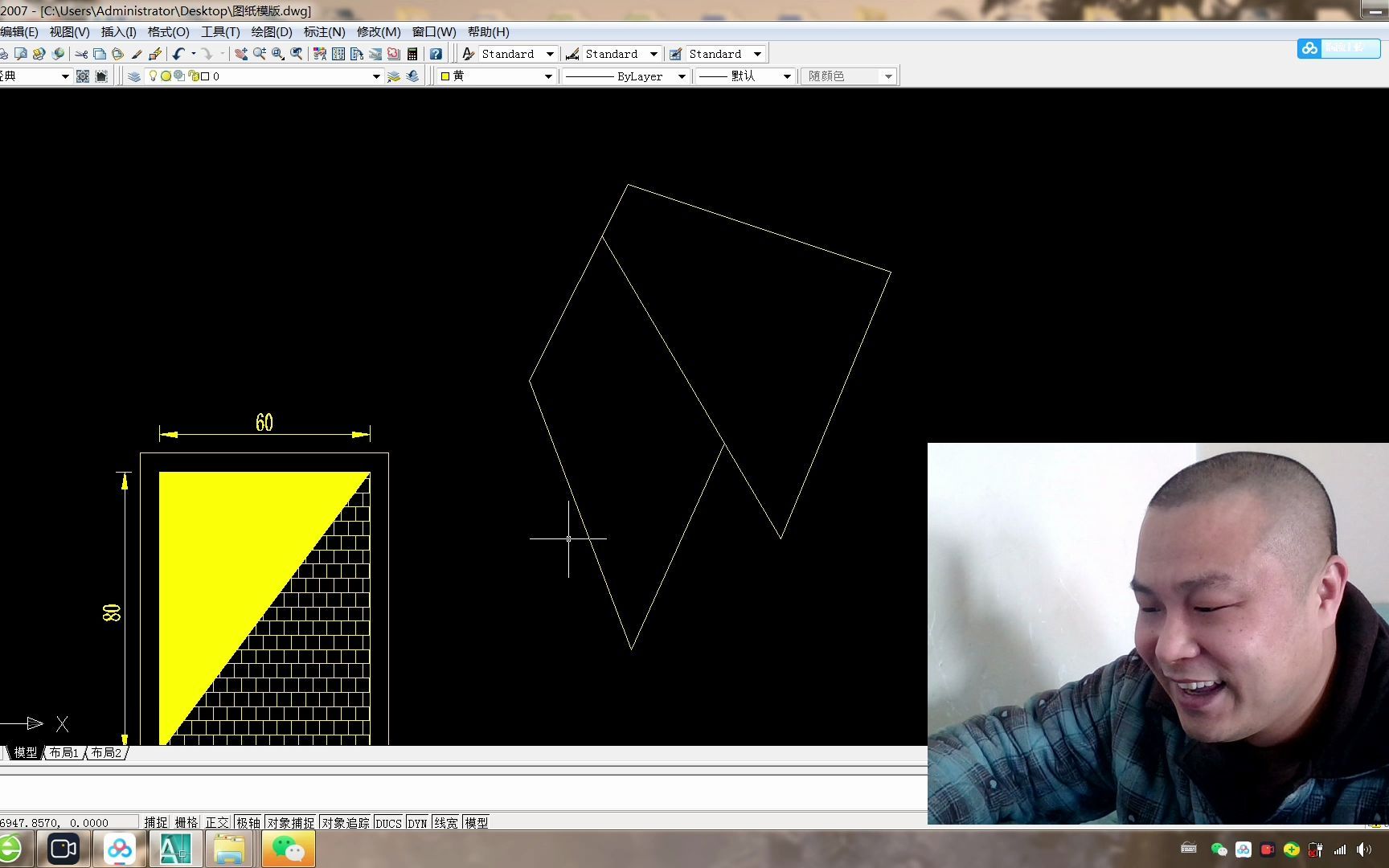Viewport: 1389px width, 868px height.
Task: Open the Text Style manager icon
Action: coord(469,54)
